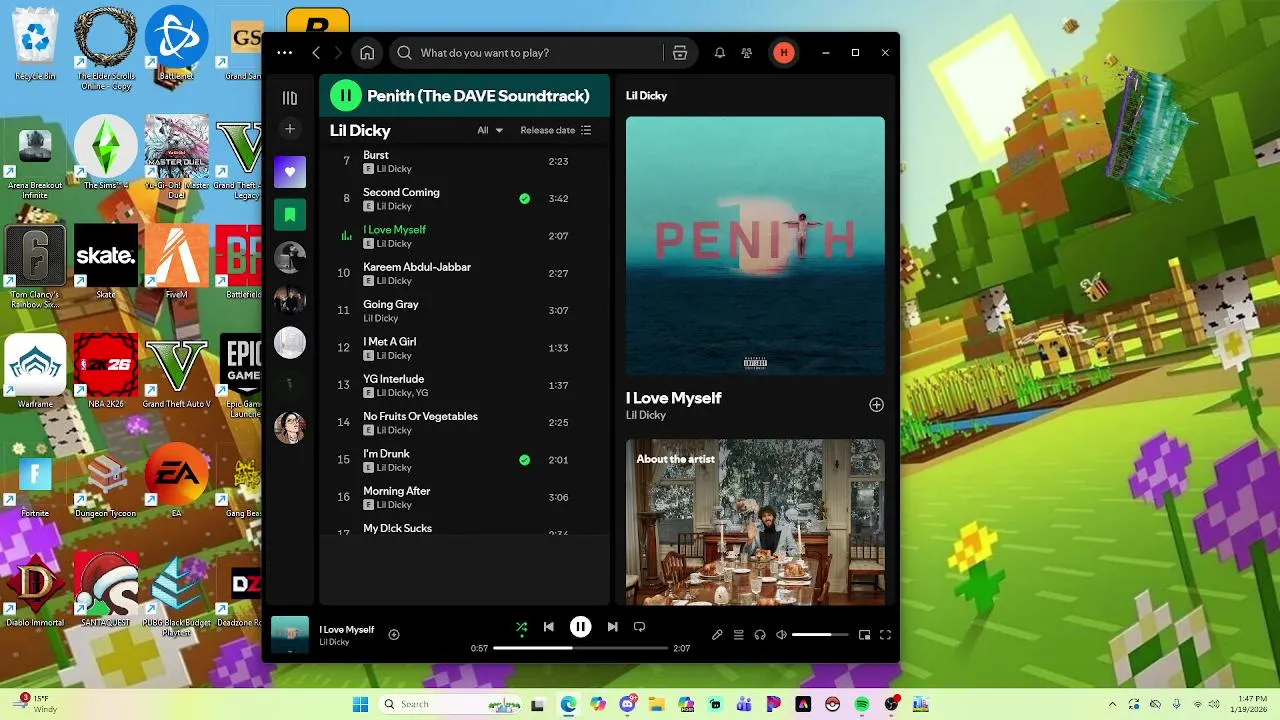Toggle repeat mode
The height and width of the screenshot is (720, 1280).
pos(639,627)
